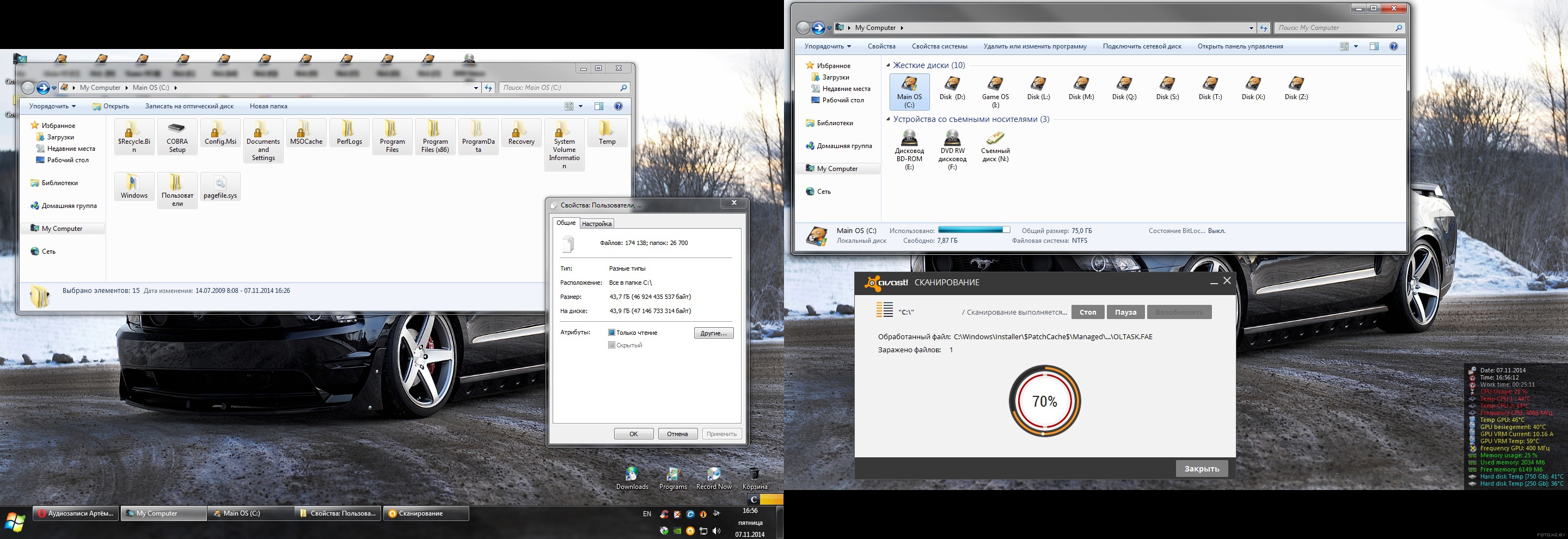The width and height of the screenshot is (1568, 539).
Task: Collapse the Жесткие диски group
Action: (x=888, y=65)
